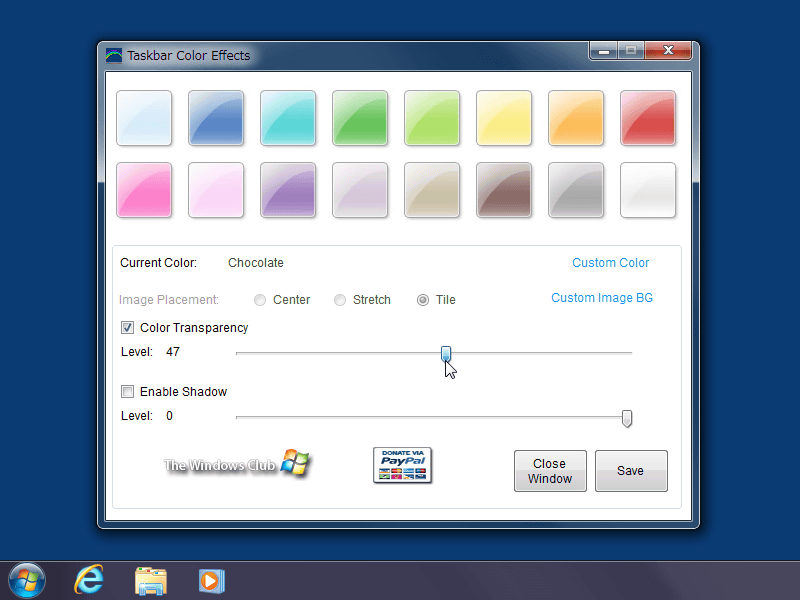Click the Close Window button

coord(550,471)
